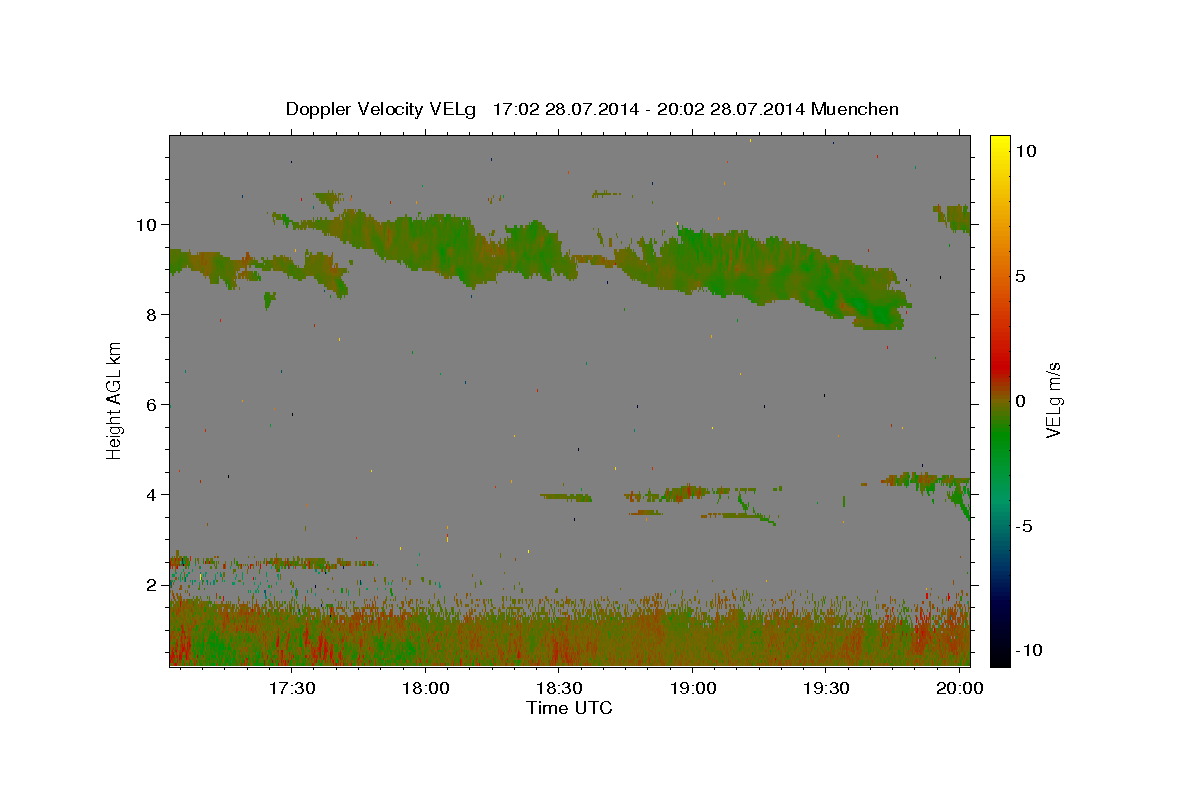The image size is (1200, 800).
Task: Click the 19:00 time tick label
Action: (x=693, y=689)
